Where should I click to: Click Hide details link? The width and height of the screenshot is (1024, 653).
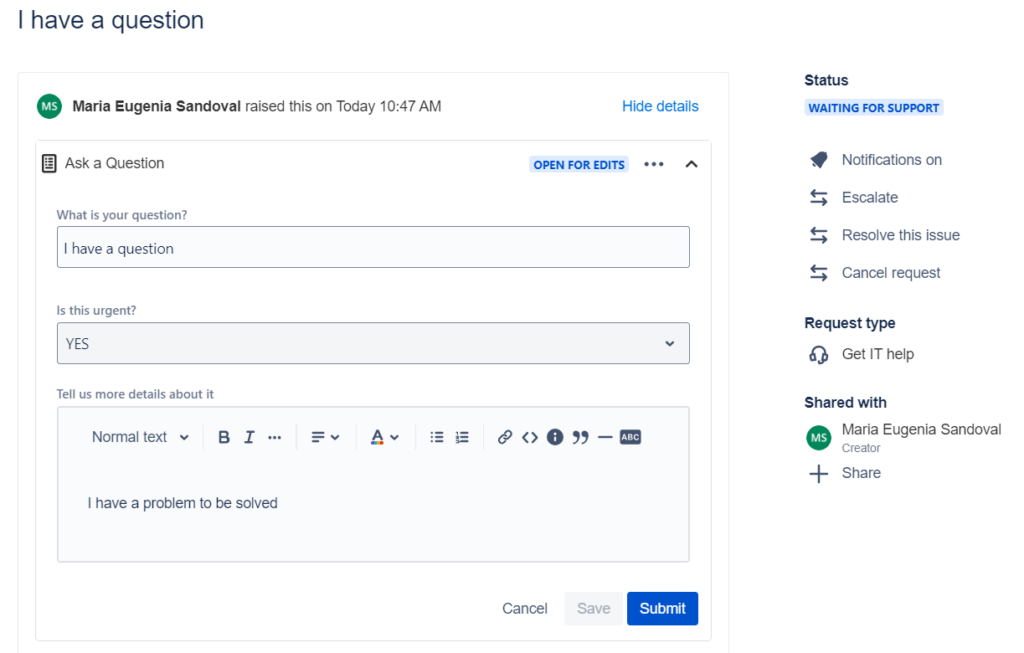(x=660, y=105)
